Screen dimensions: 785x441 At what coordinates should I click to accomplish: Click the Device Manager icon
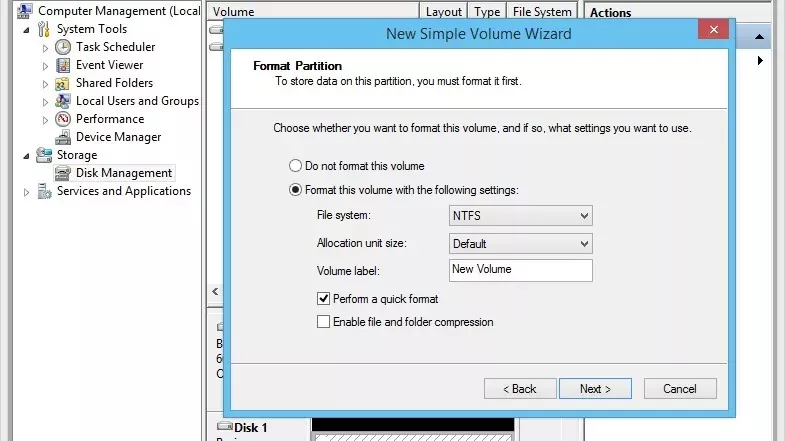point(63,137)
